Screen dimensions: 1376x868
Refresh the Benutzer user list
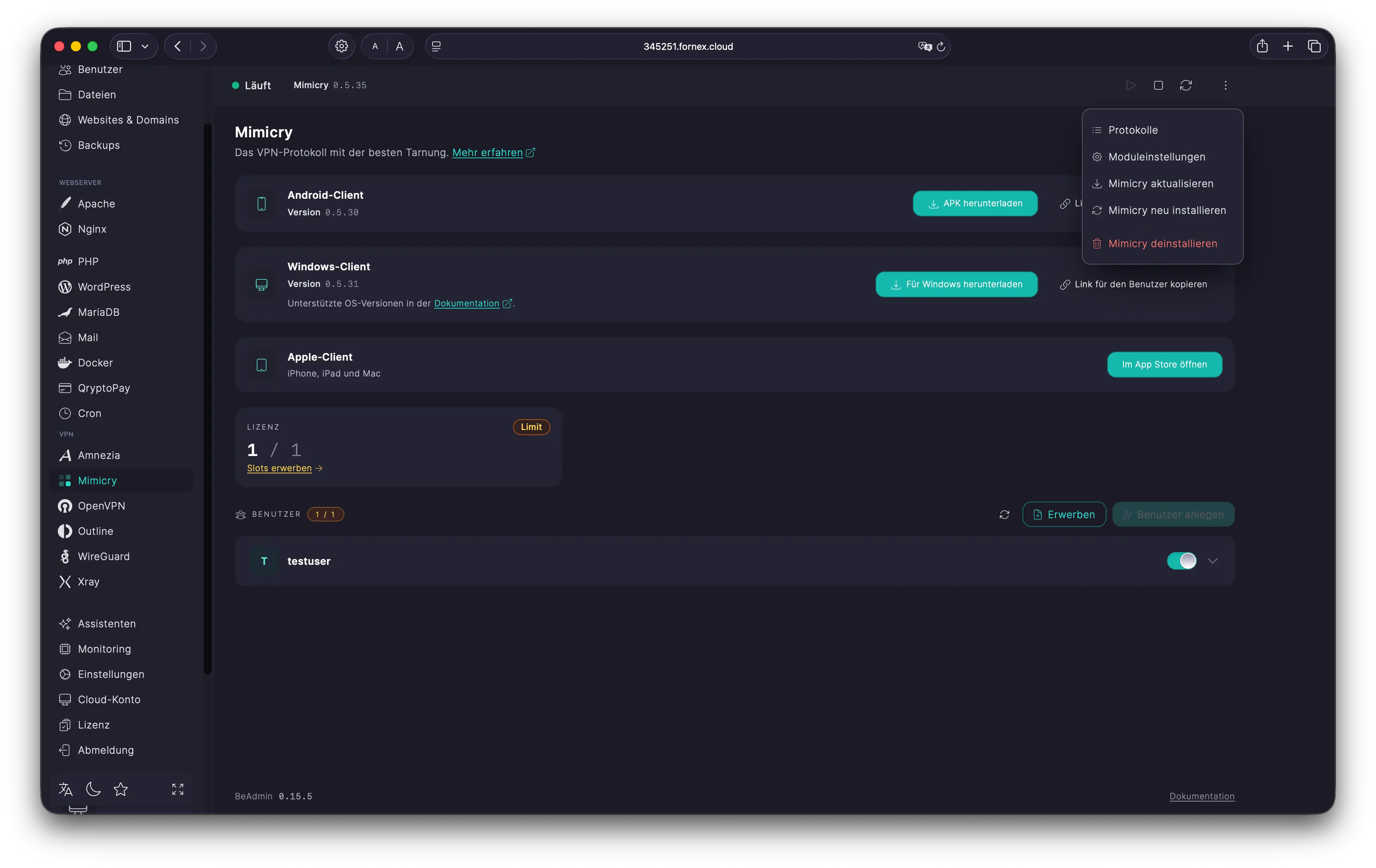[1004, 514]
